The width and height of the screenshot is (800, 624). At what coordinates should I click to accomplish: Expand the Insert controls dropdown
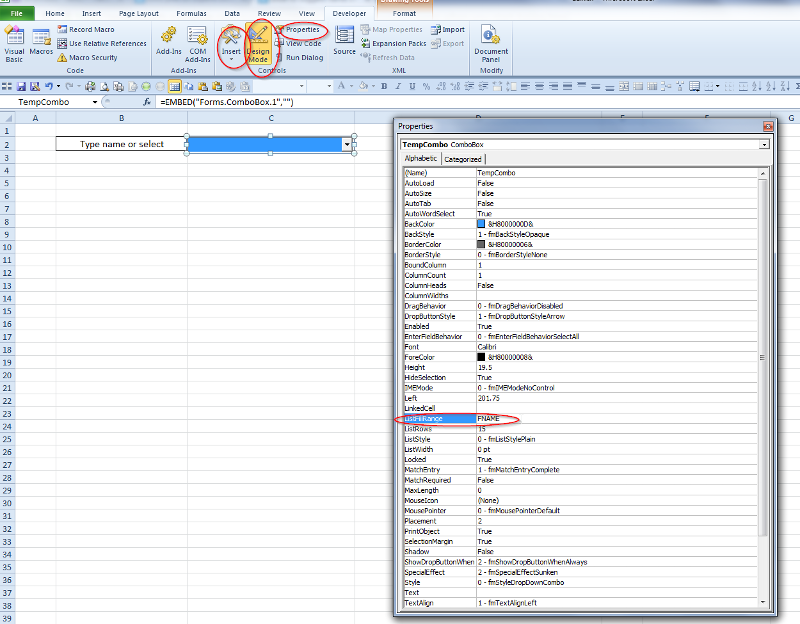click(231, 58)
